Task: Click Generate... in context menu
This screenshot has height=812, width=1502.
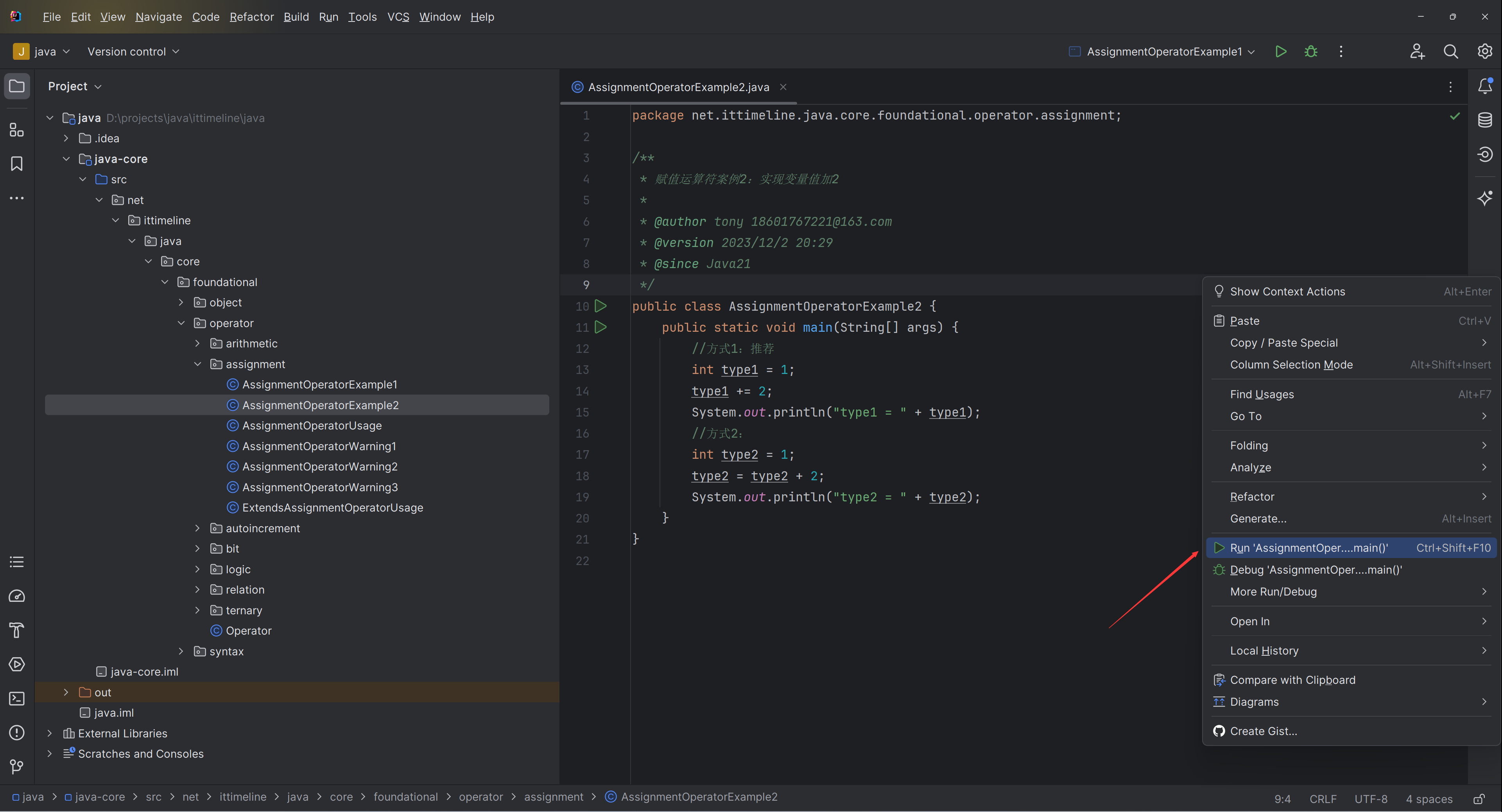Action: click(x=1351, y=518)
